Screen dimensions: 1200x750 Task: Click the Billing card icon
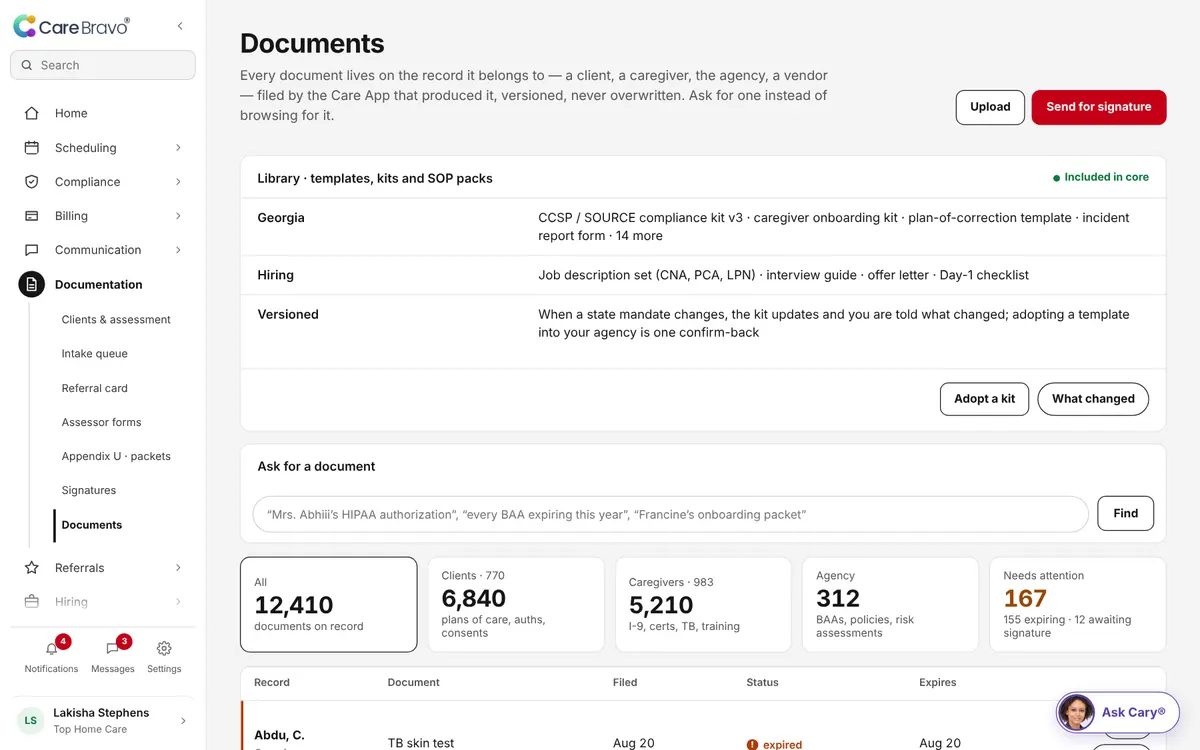click(32, 215)
